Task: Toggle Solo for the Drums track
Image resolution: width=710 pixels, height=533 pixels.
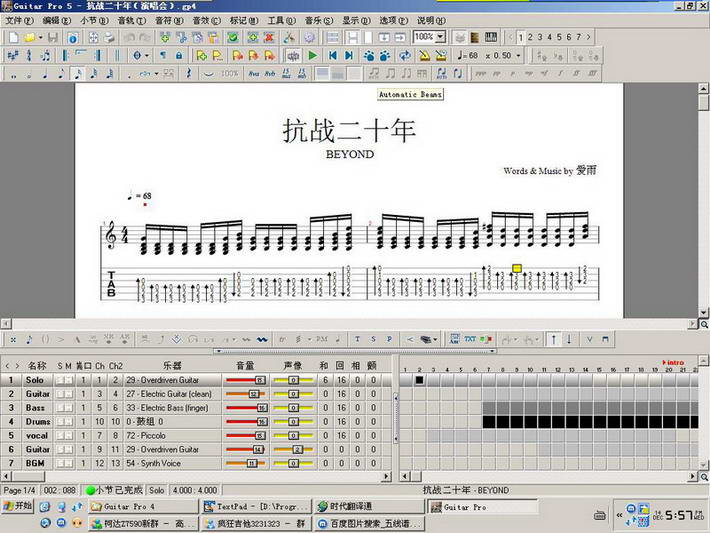Action: point(60,422)
